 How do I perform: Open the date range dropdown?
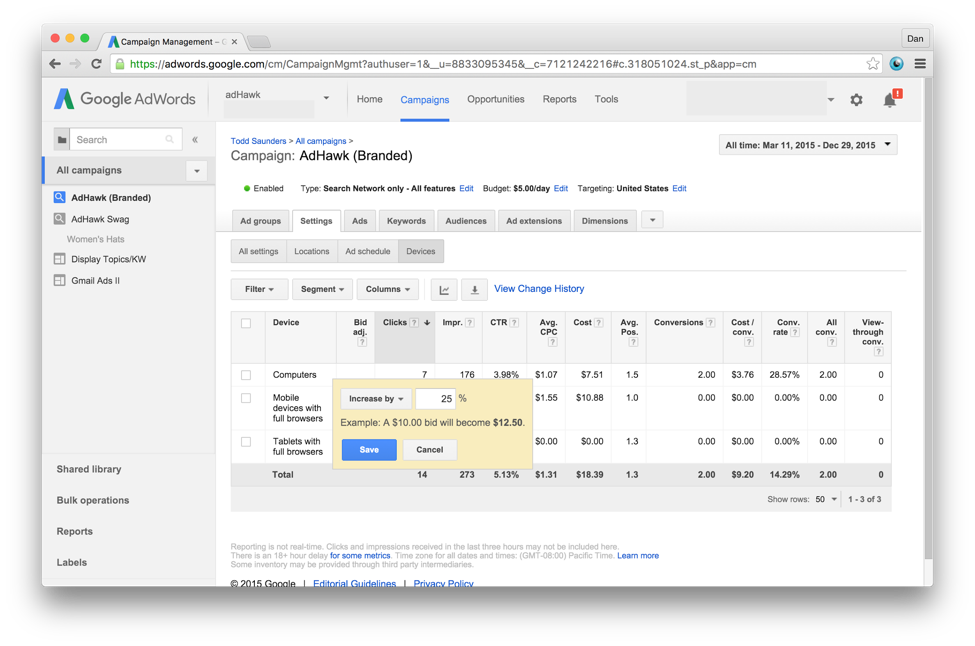(x=808, y=145)
